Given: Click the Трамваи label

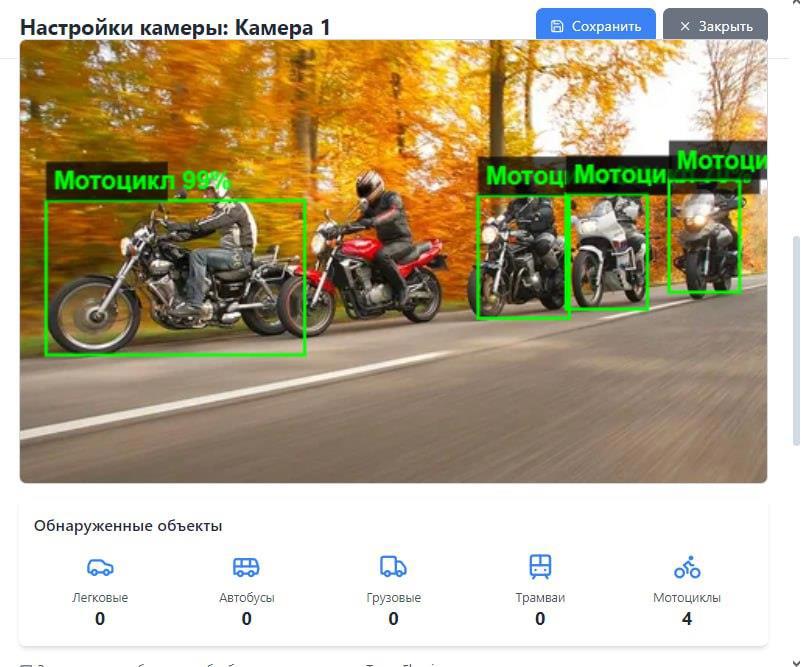Looking at the screenshot, I should [x=540, y=598].
